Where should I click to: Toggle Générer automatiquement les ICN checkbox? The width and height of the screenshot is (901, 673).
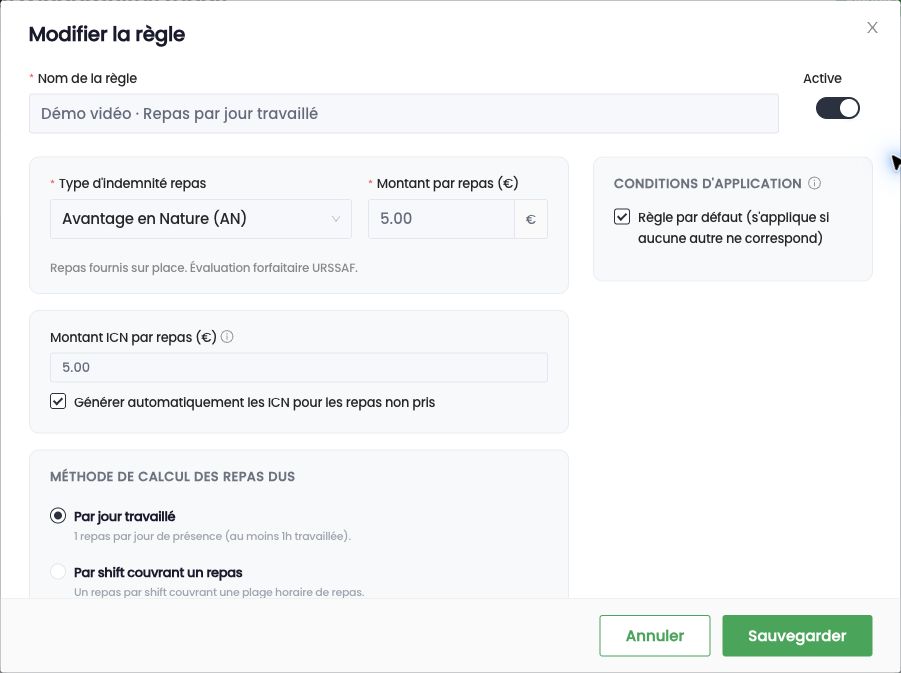tap(58, 401)
